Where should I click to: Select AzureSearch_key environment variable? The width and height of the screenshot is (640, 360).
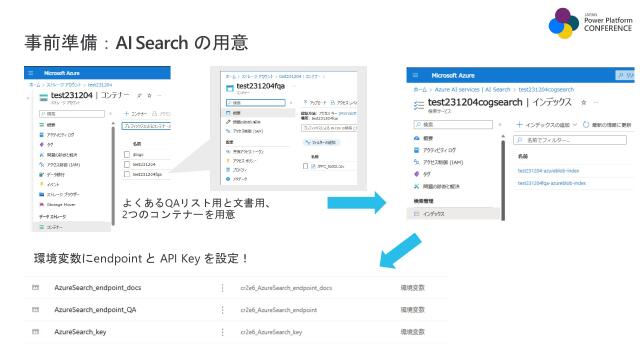[x=80, y=332]
